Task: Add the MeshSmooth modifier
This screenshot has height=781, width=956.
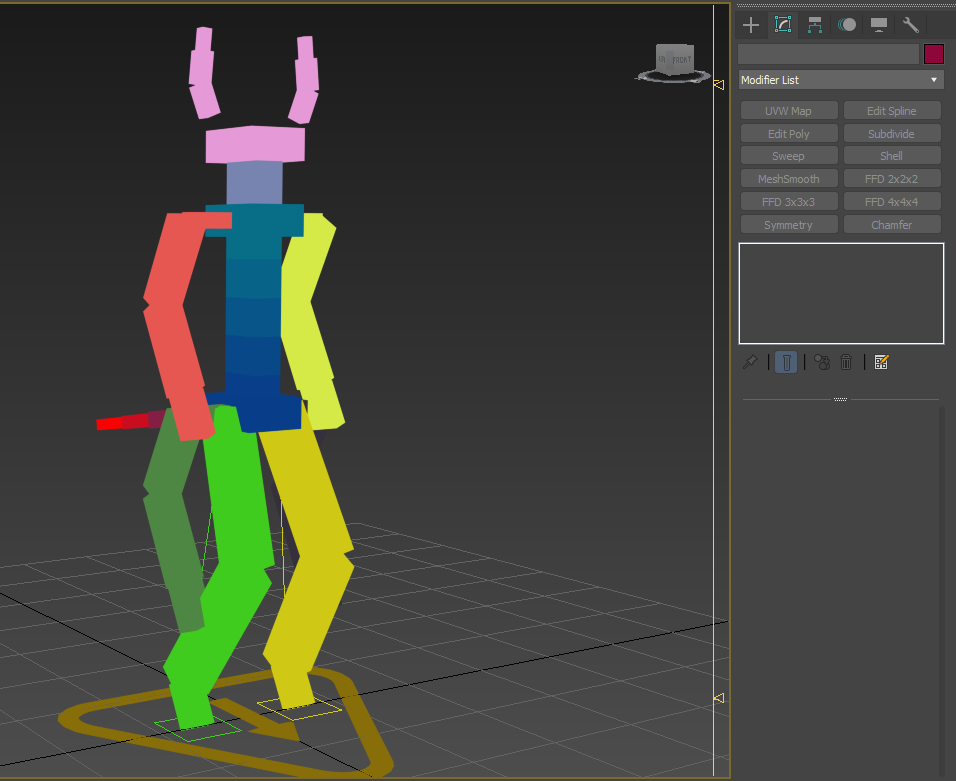Action: point(789,179)
